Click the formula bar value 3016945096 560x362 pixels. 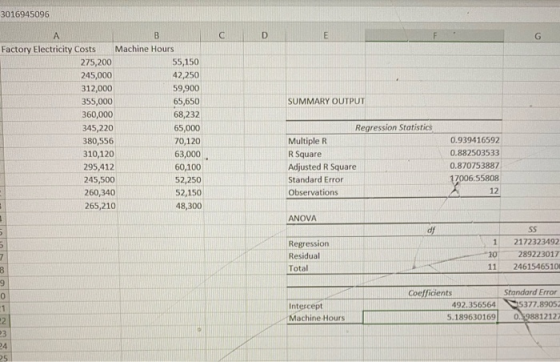point(25,15)
